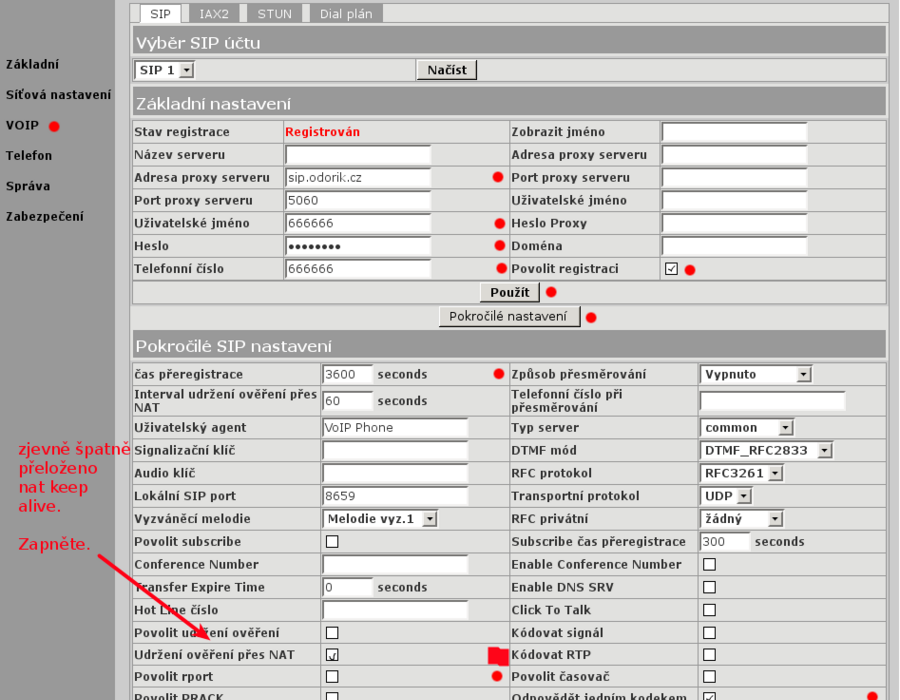
Task: Open Zabezpečení sidebar section
Action: tap(45, 216)
